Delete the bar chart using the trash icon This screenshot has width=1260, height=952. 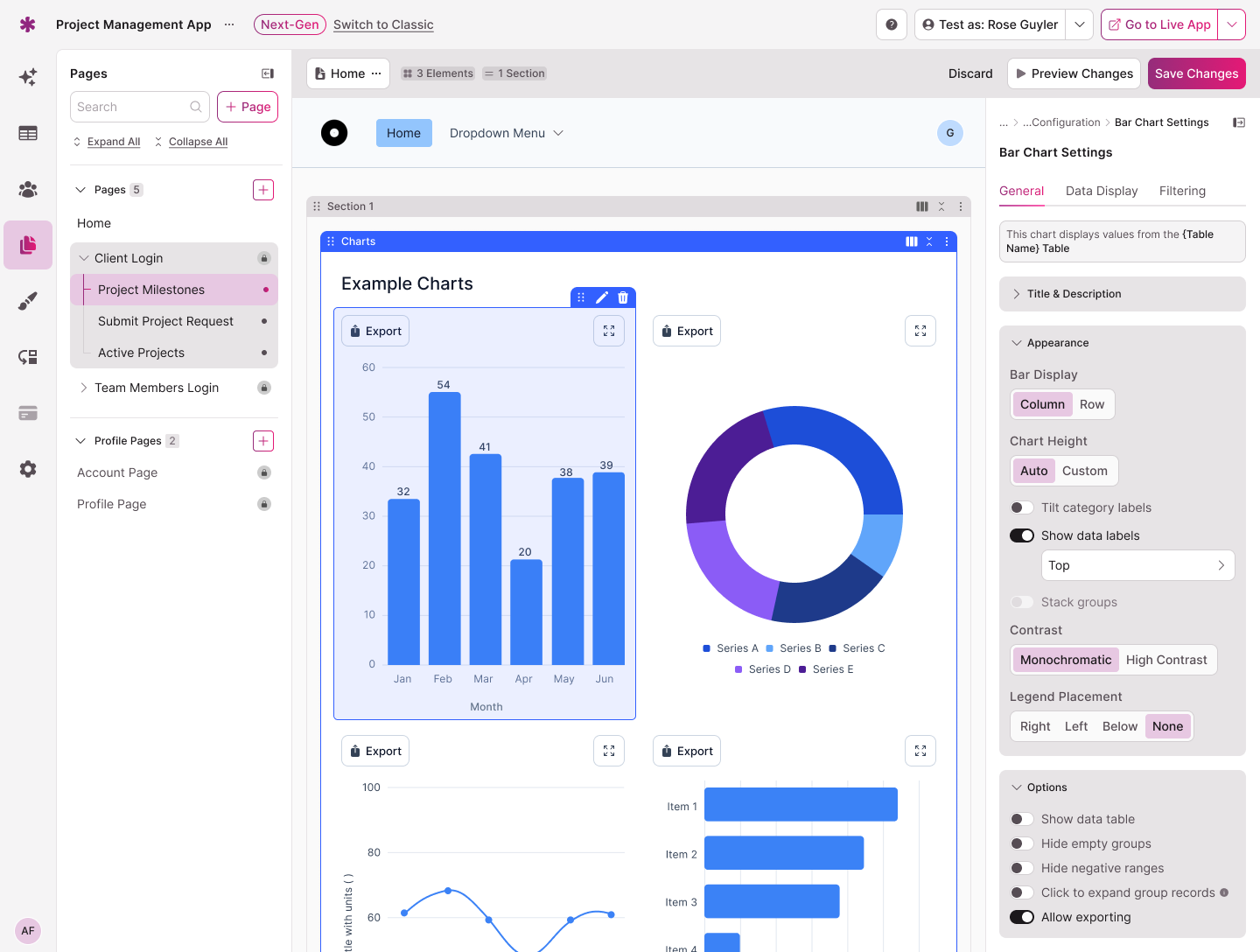623,297
